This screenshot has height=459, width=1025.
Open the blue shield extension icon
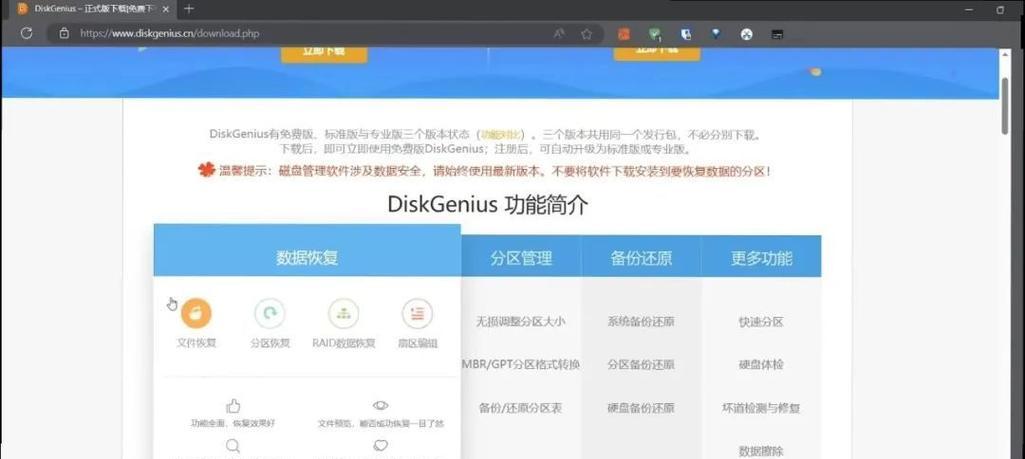tap(686, 34)
